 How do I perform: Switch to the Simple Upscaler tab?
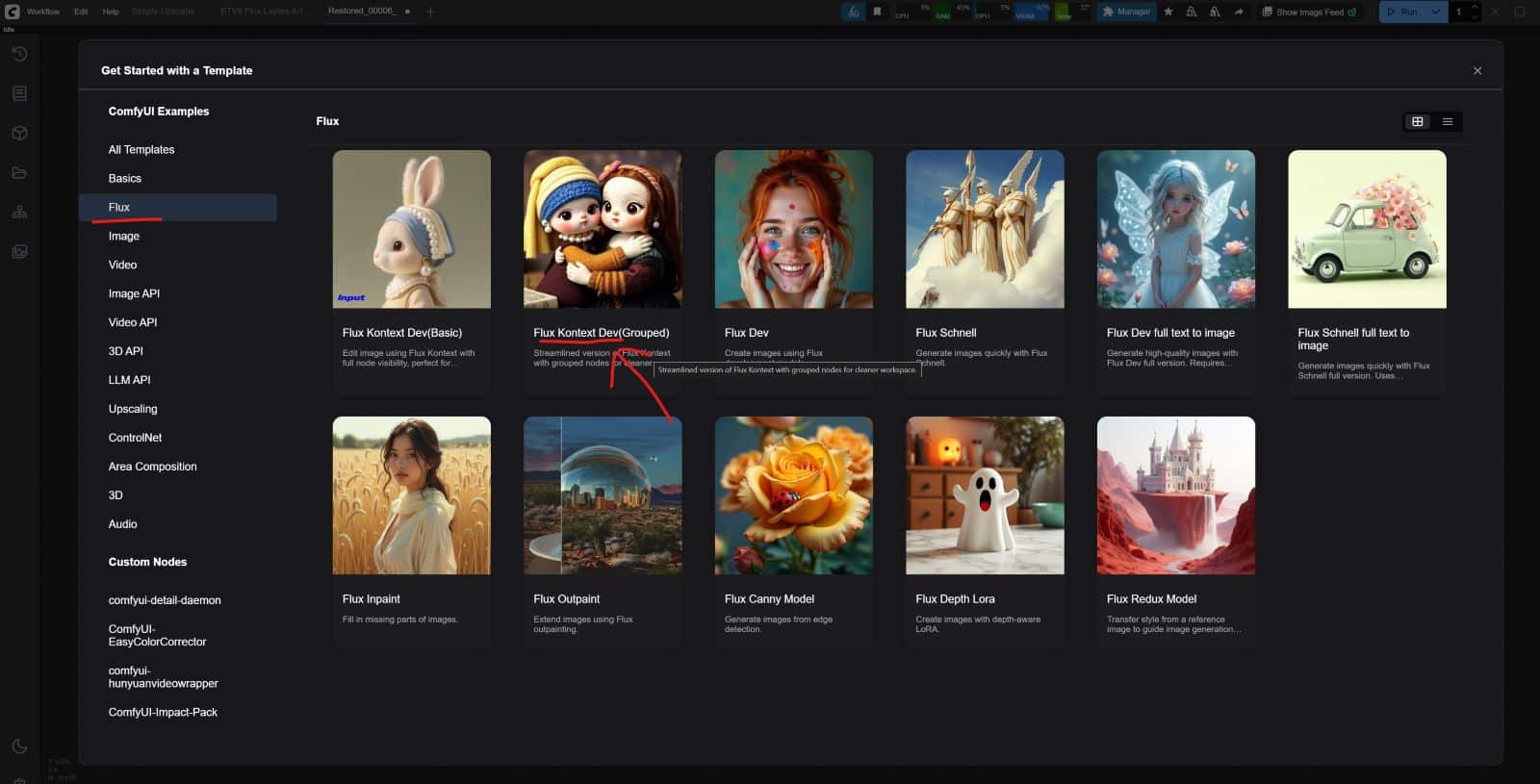pyautogui.click(x=163, y=12)
